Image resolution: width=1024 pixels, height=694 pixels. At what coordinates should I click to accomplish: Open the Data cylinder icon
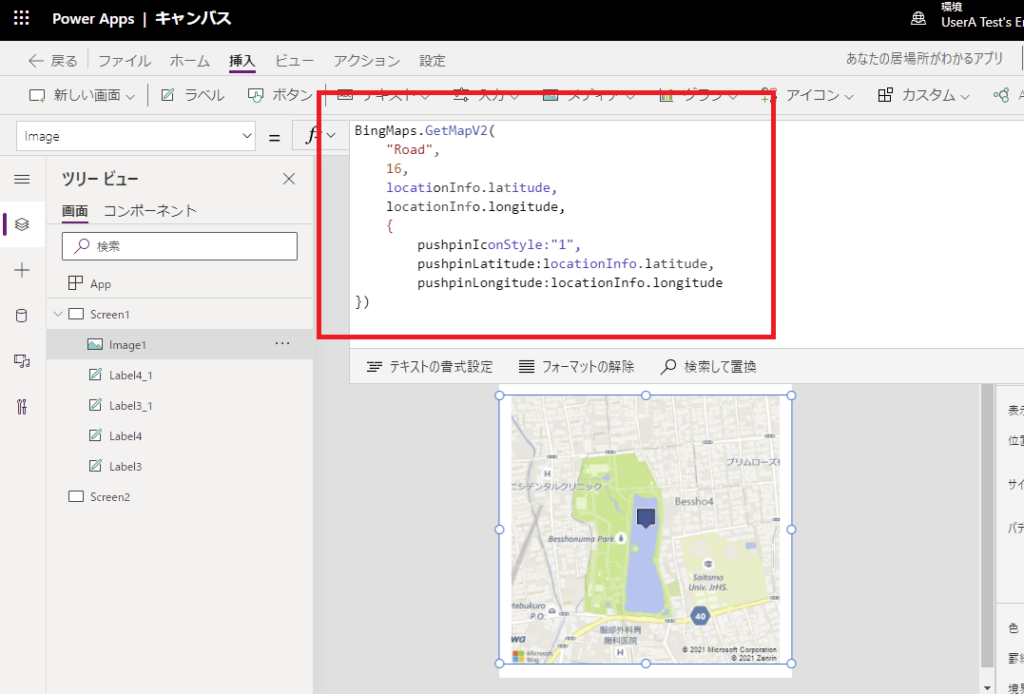coord(22,316)
